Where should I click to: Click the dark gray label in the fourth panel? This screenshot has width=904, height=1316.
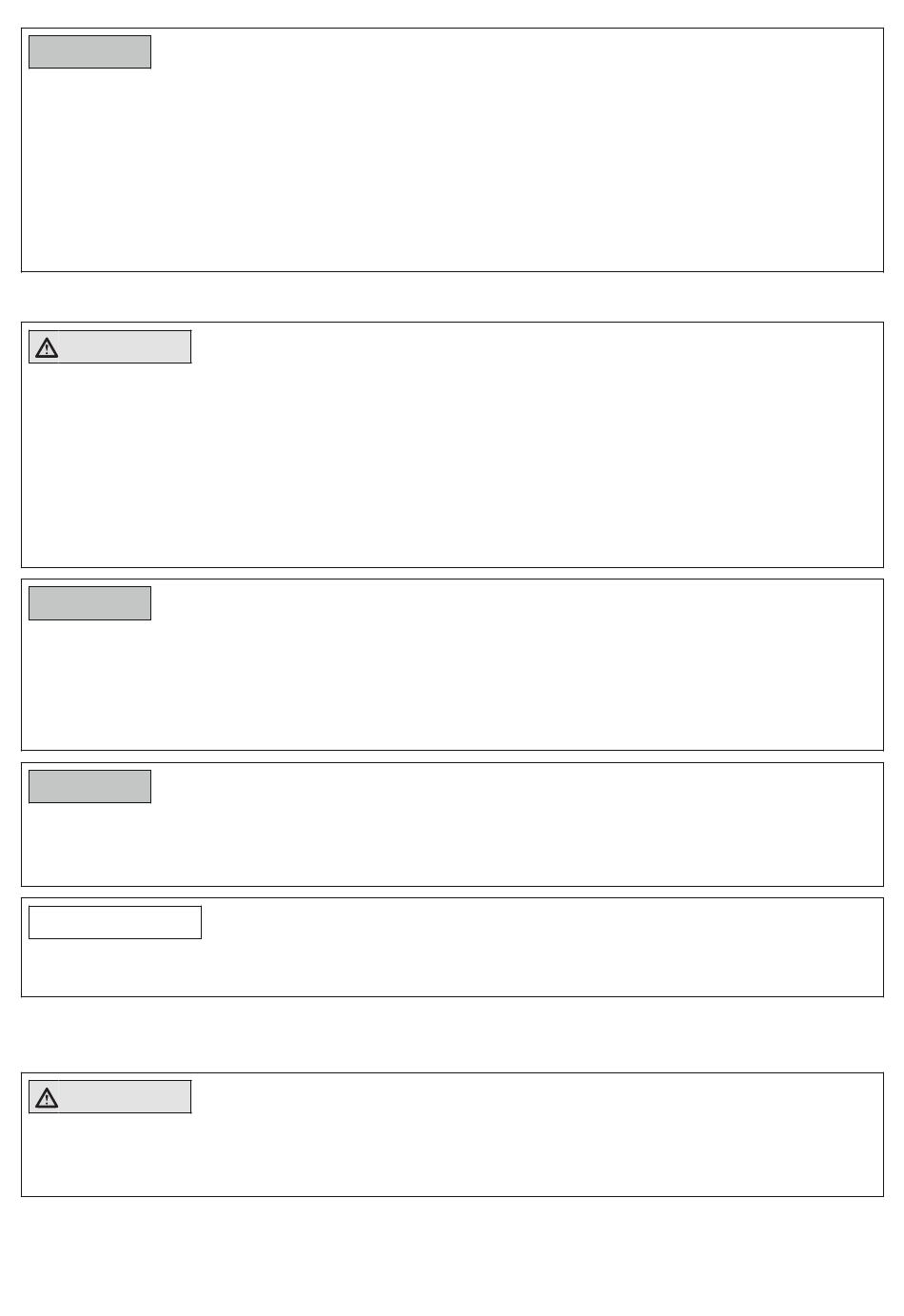[89, 787]
